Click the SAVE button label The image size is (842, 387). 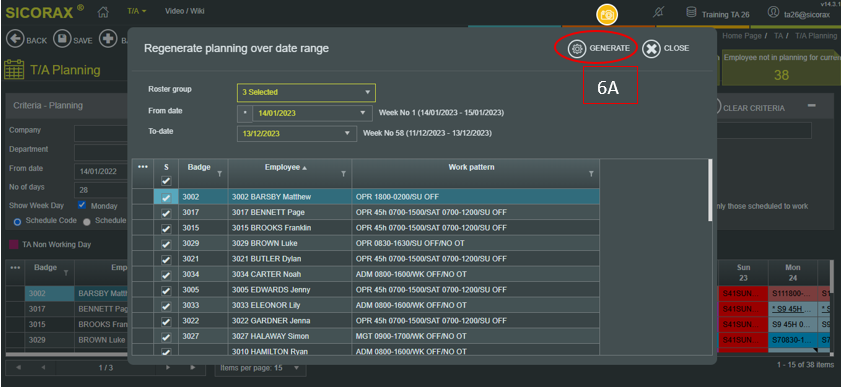click(x=83, y=41)
